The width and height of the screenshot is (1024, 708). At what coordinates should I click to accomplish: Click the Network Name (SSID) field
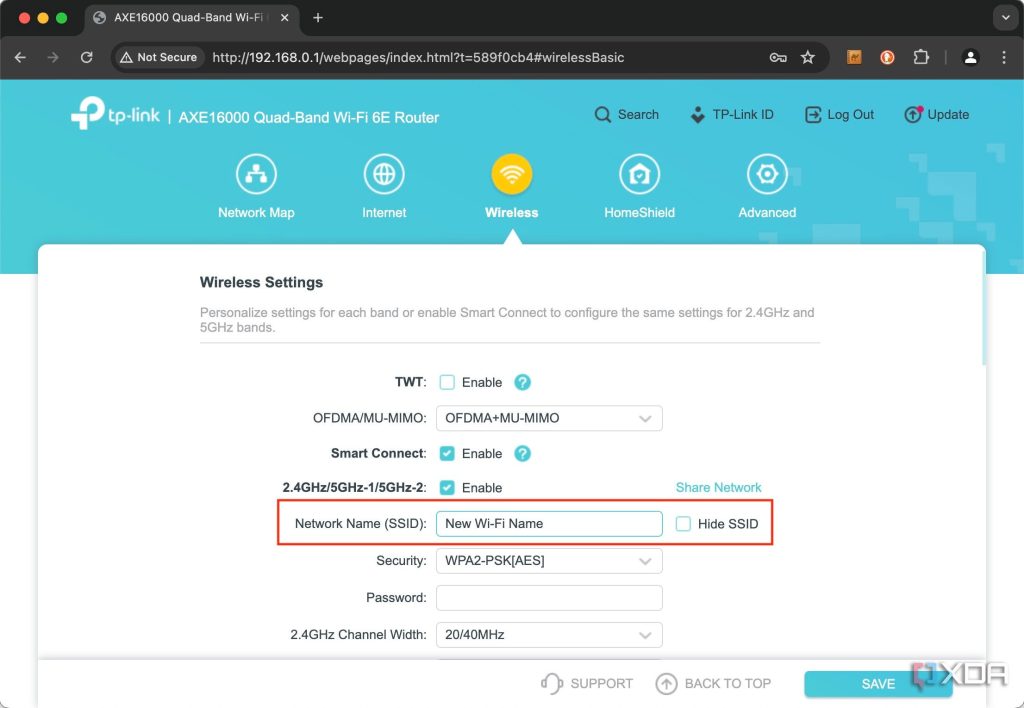[549, 524]
